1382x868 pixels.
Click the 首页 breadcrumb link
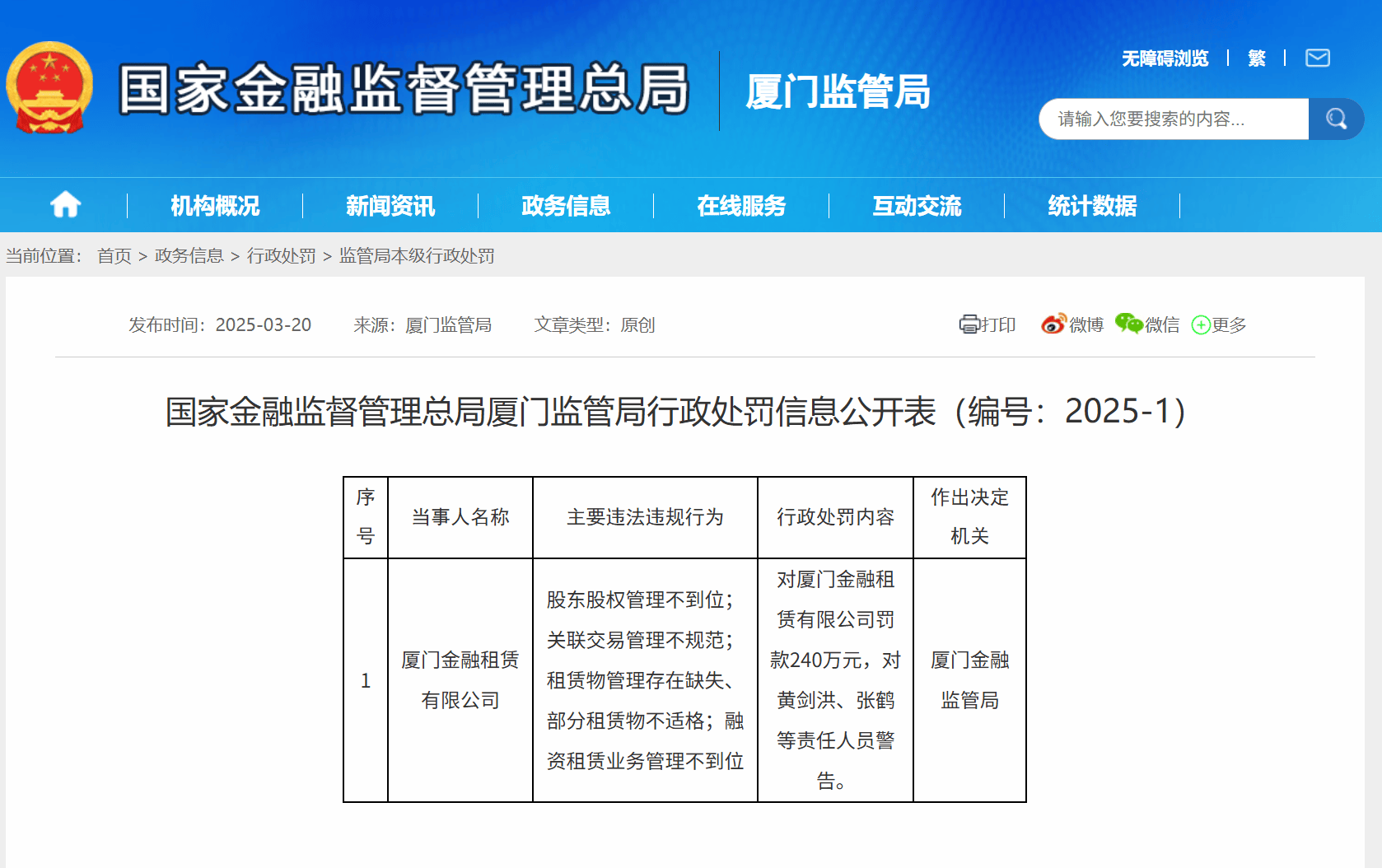pyautogui.click(x=114, y=255)
